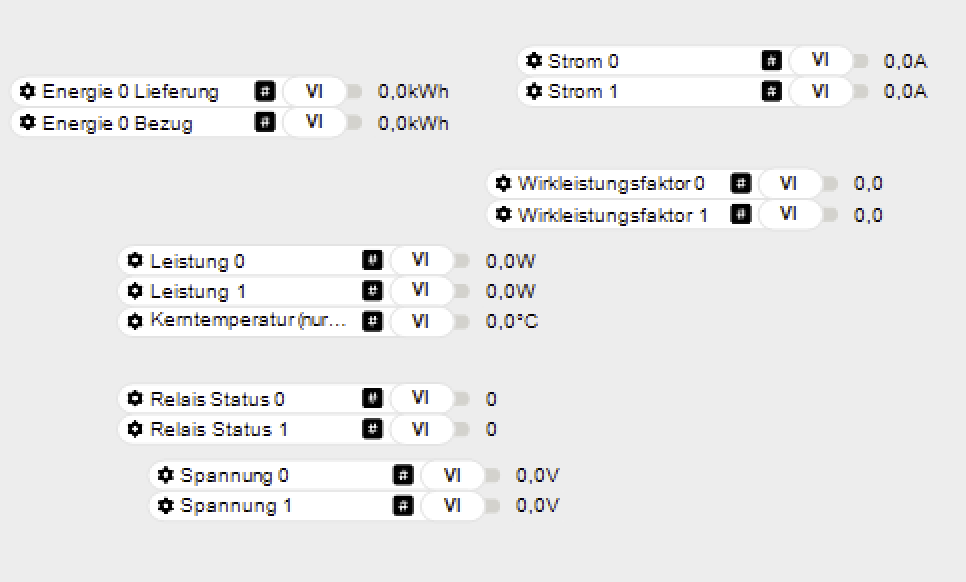Click the gray output connector of Relais Status 1
966x582 pixels.
(462, 430)
